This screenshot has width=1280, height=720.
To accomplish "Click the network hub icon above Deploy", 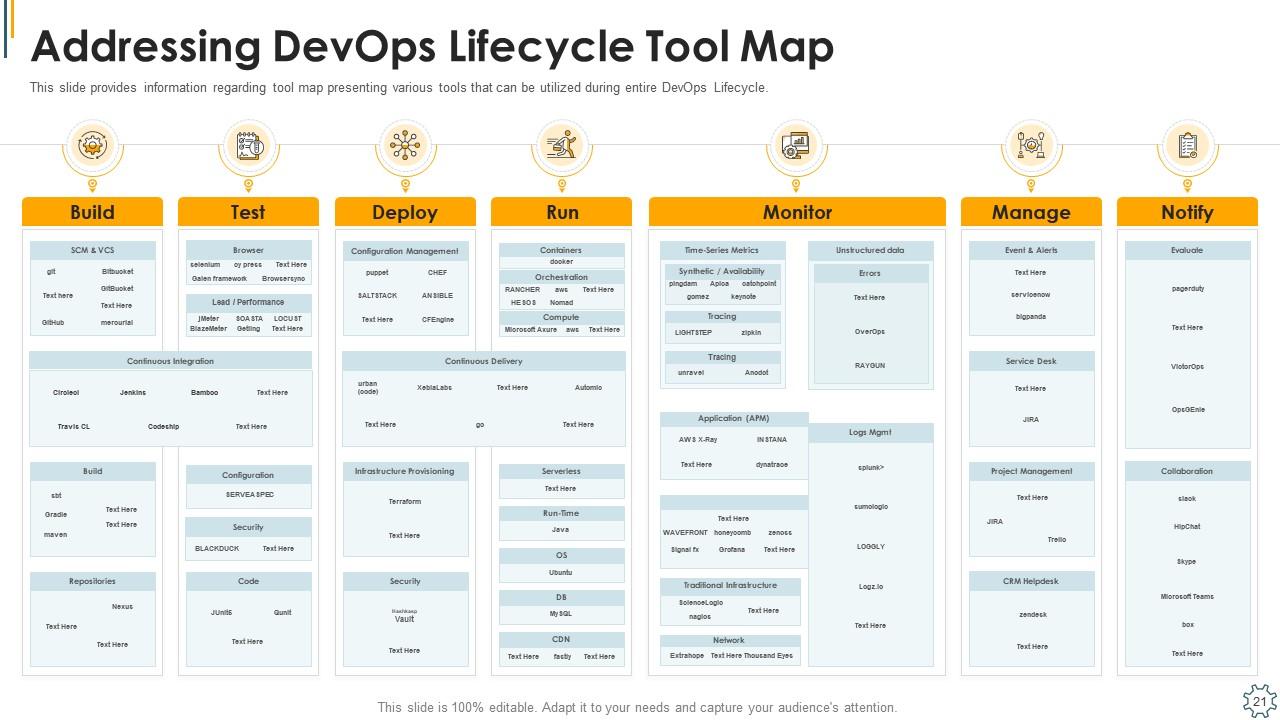I will point(405,145).
